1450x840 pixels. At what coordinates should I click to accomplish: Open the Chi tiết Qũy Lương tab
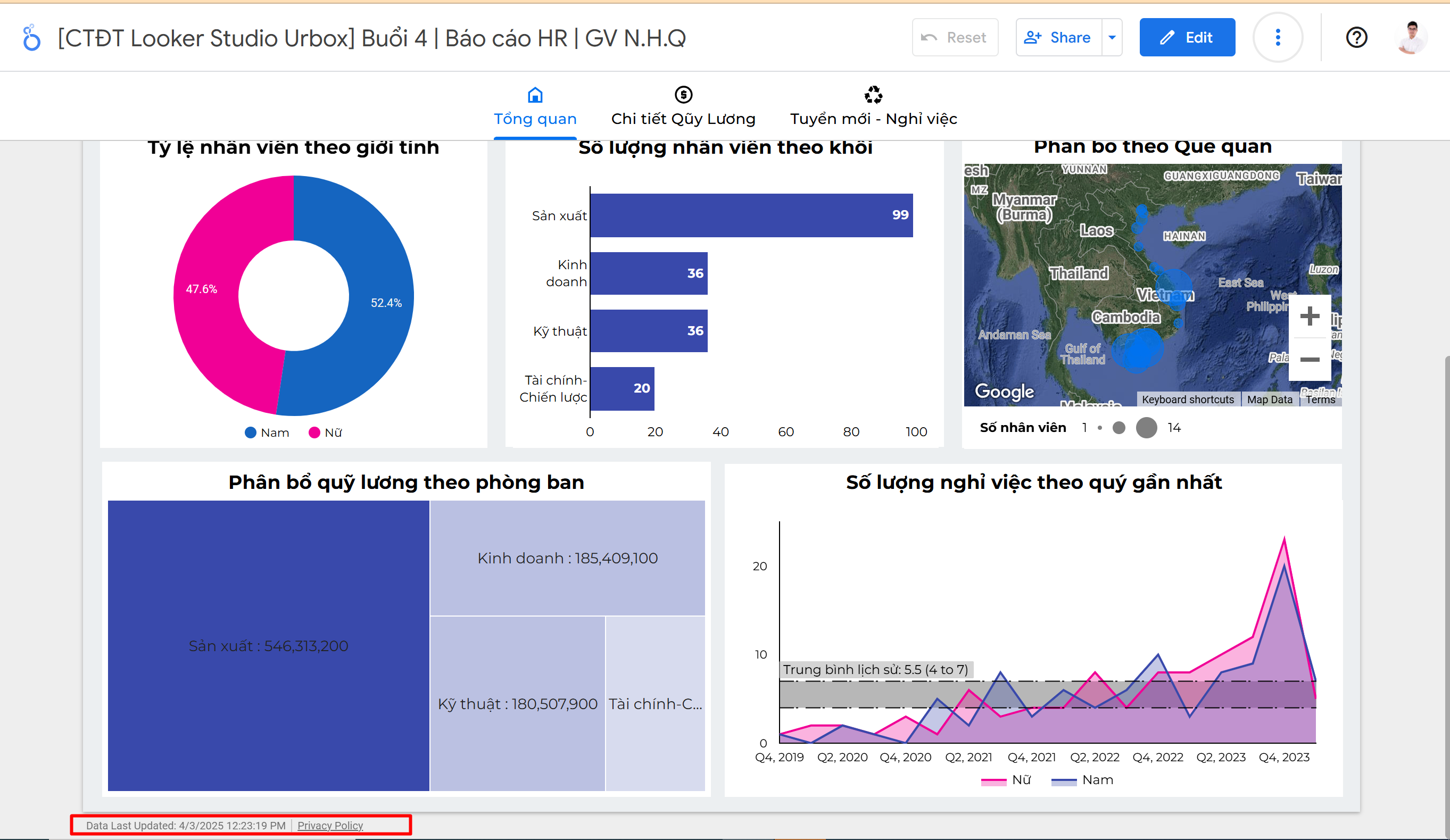(683, 119)
